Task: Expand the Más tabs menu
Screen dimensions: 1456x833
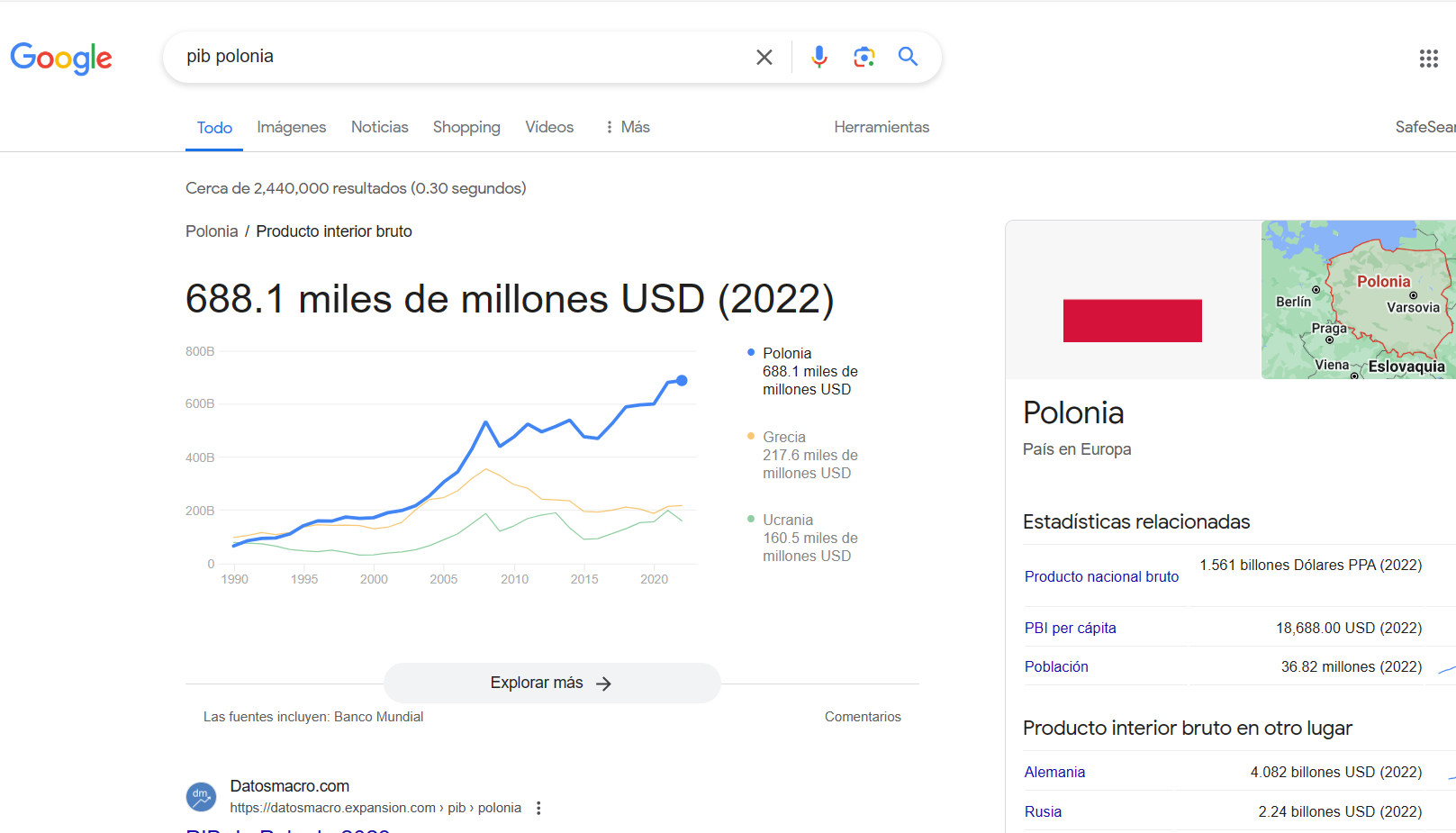Action: [628, 127]
